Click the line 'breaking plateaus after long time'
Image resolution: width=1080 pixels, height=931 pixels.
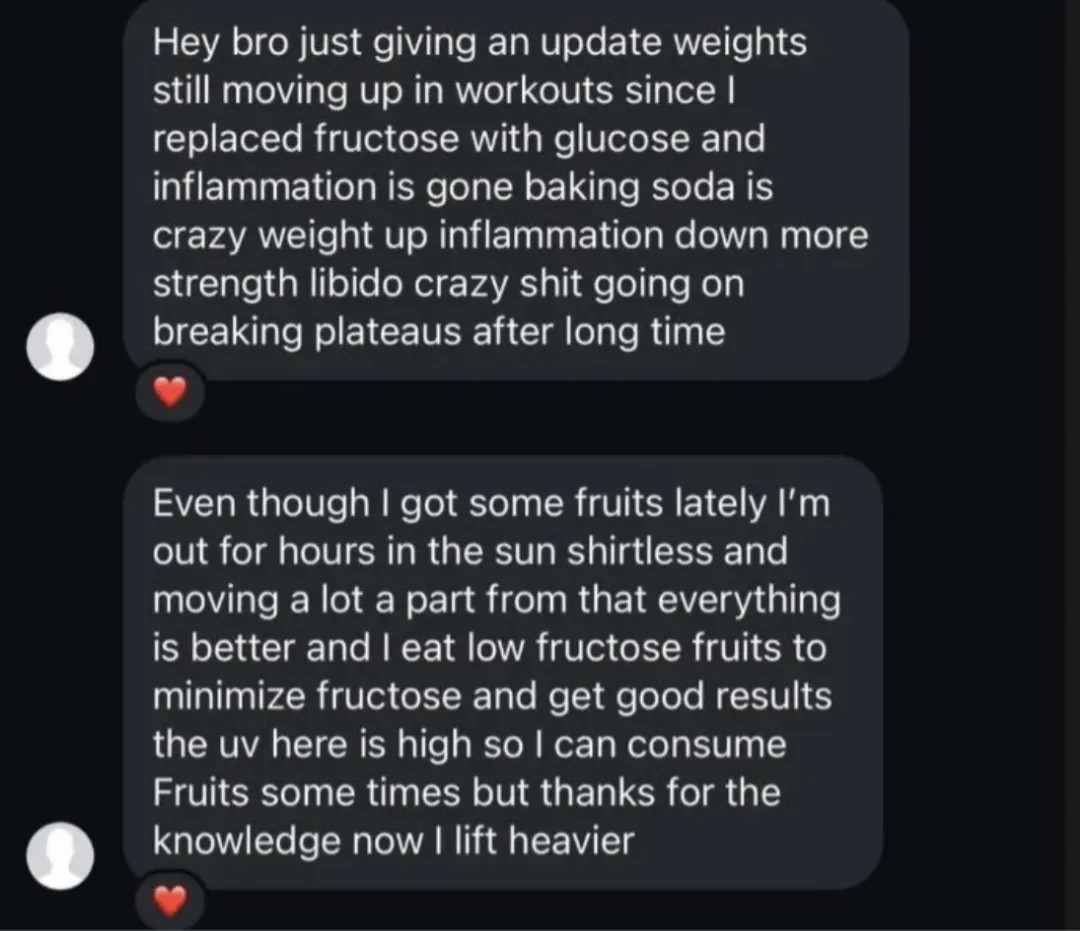click(x=439, y=332)
